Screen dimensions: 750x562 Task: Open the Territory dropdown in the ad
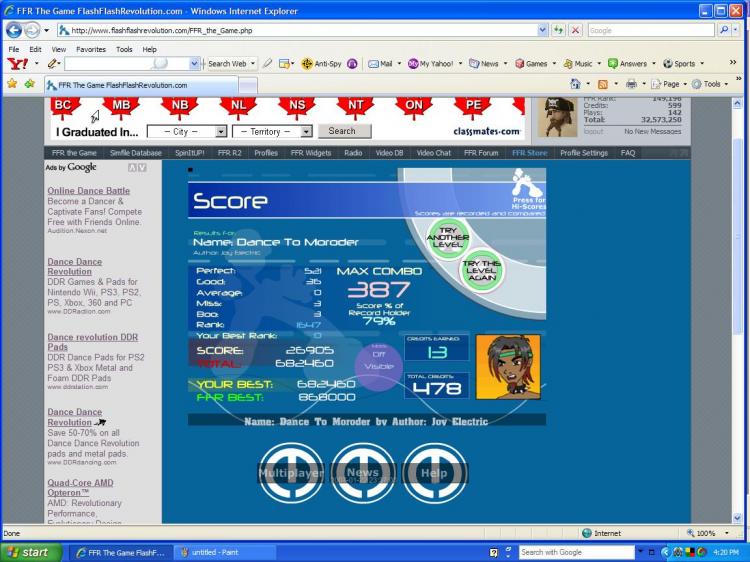(x=272, y=131)
